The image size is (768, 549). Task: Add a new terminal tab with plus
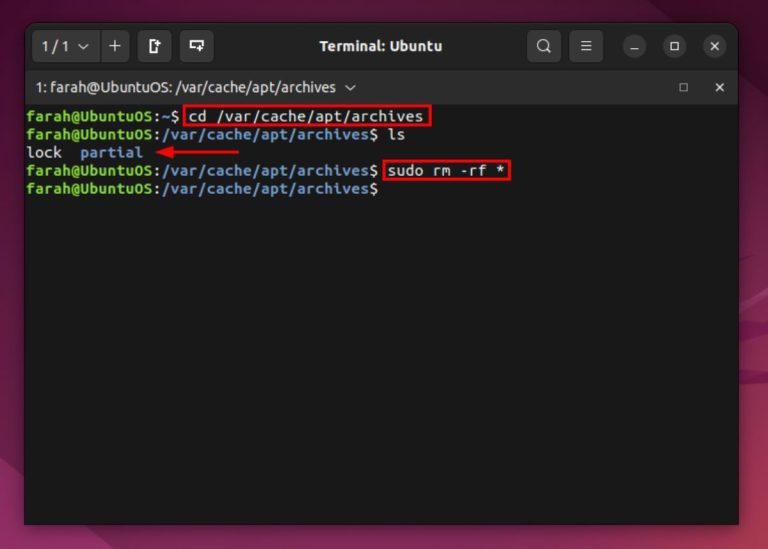pos(114,46)
